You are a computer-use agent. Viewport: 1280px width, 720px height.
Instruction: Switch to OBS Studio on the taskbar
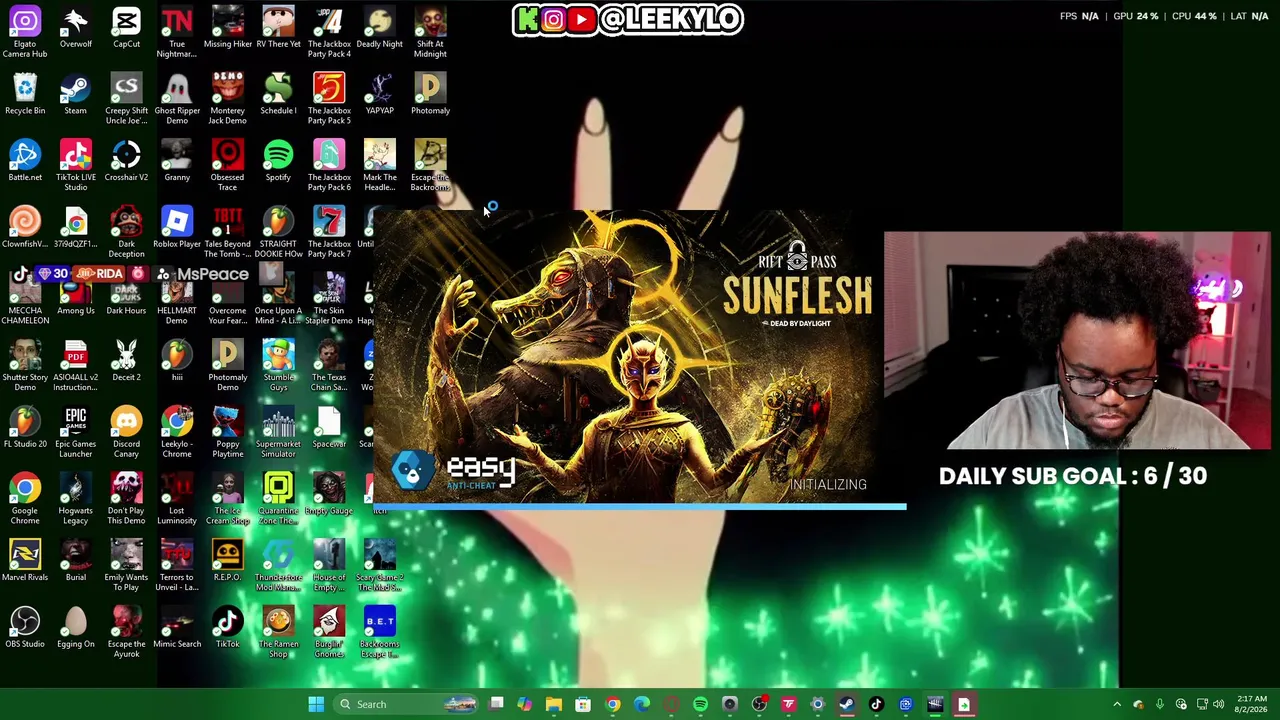coord(759,704)
